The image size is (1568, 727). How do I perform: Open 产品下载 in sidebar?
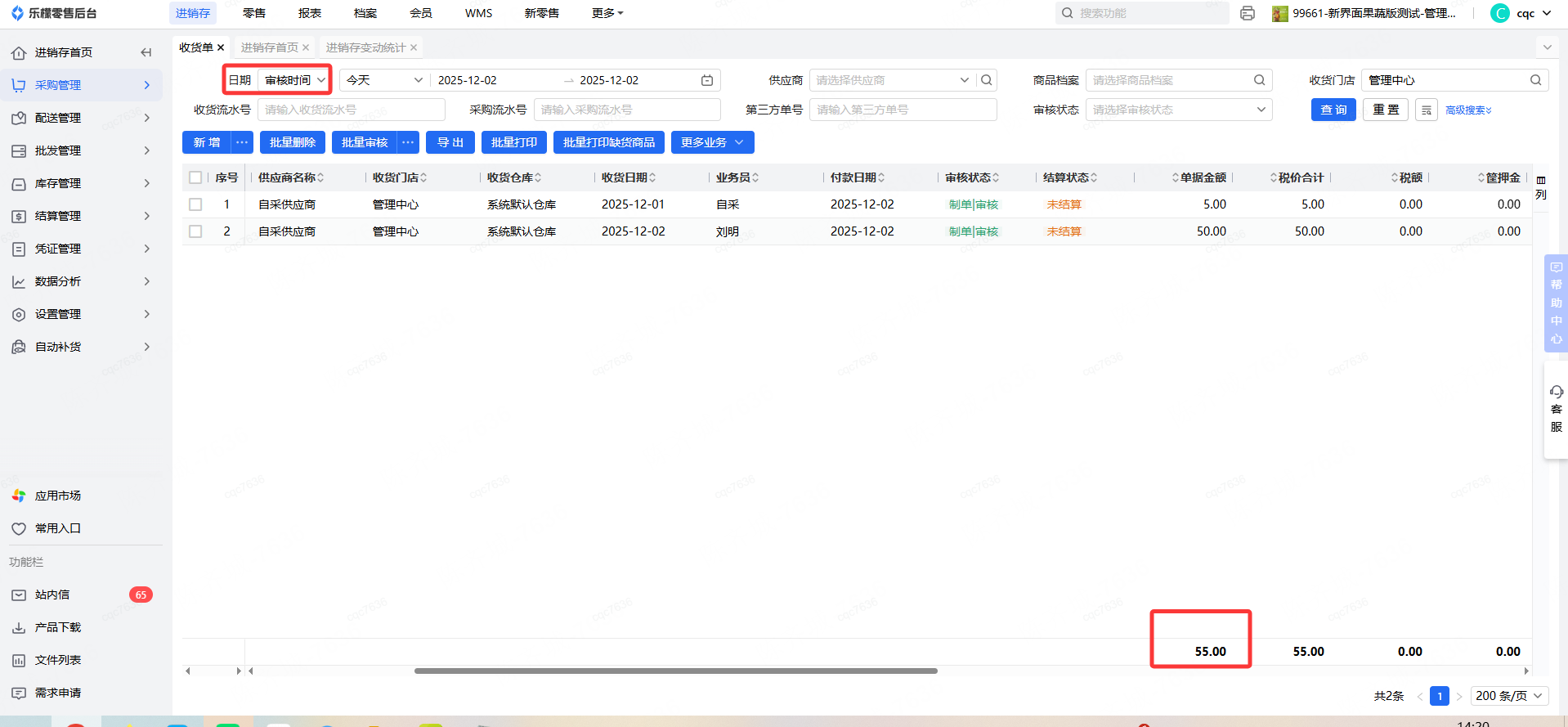(58, 627)
